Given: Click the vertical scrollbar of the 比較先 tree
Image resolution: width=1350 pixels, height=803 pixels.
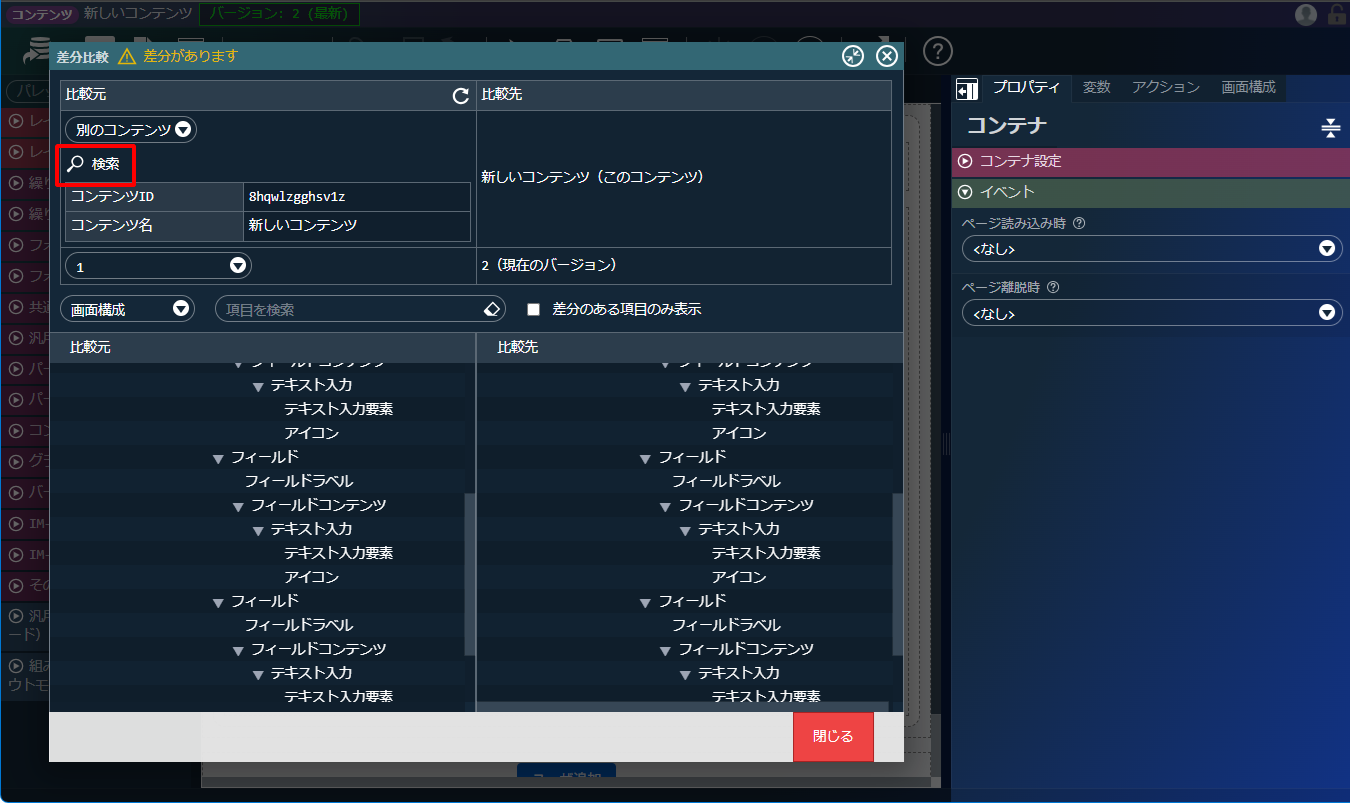Looking at the screenshot, I should coord(897,575).
